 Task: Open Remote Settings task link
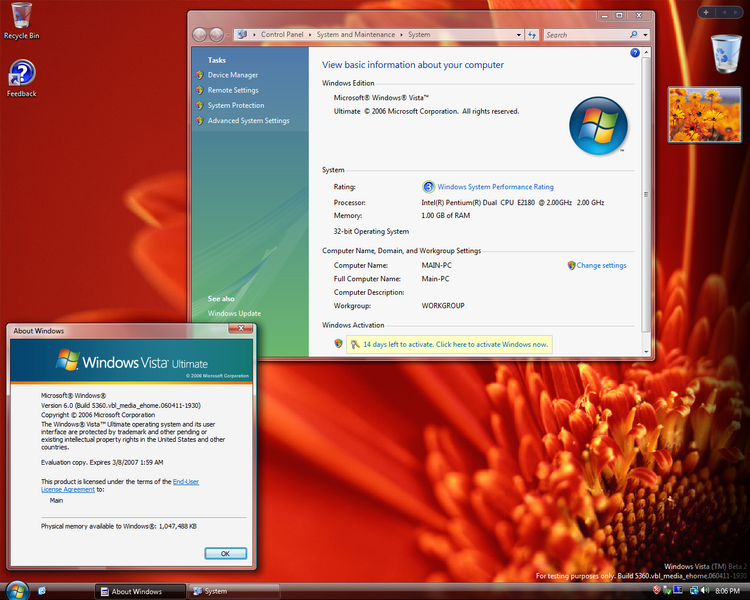[x=233, y=90]
